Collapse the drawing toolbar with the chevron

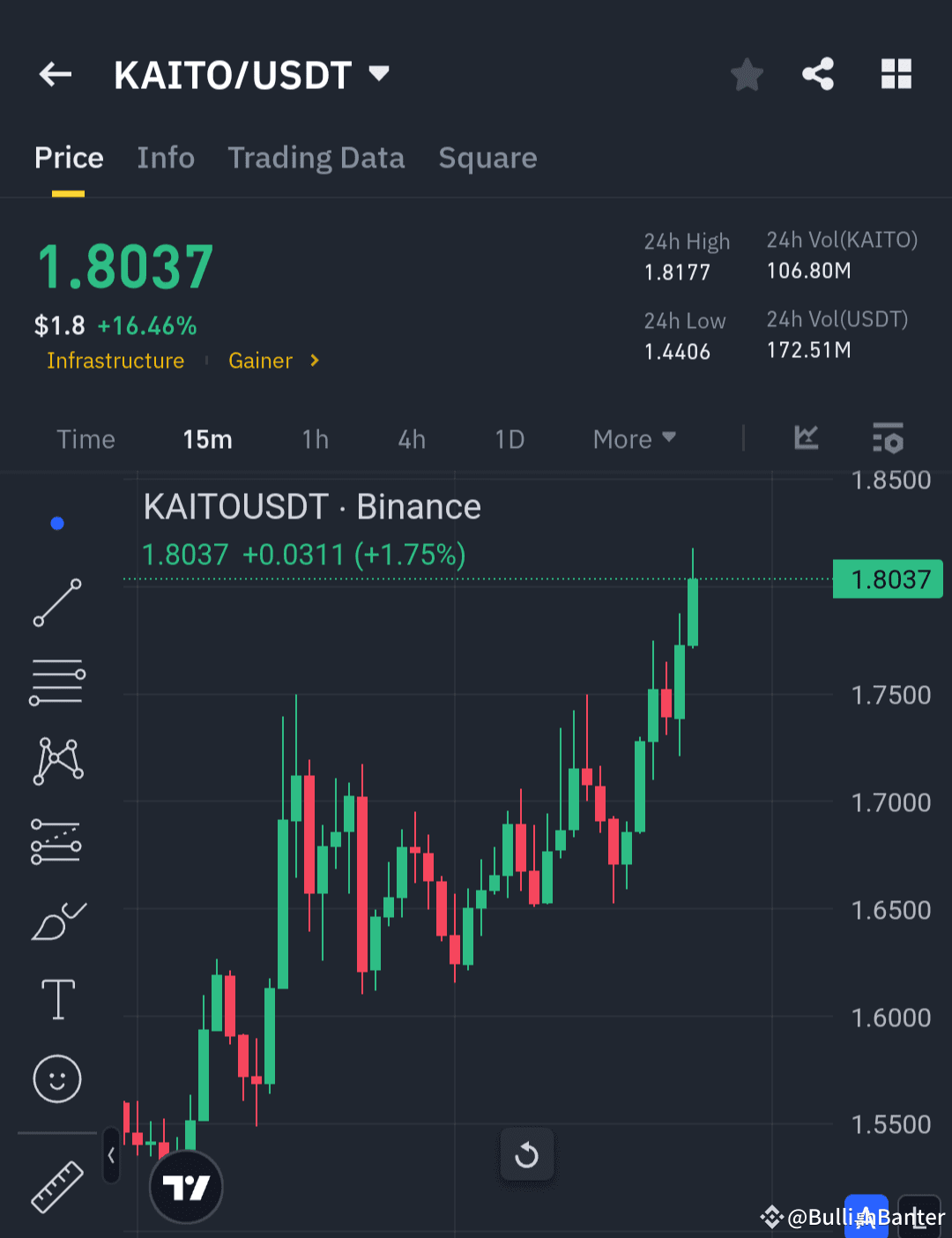tap(111, 1156)
